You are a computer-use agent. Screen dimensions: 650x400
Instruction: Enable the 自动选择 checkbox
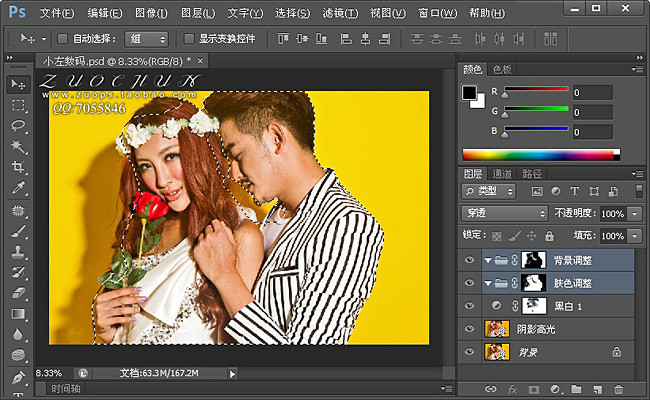[x=62, y=39]
